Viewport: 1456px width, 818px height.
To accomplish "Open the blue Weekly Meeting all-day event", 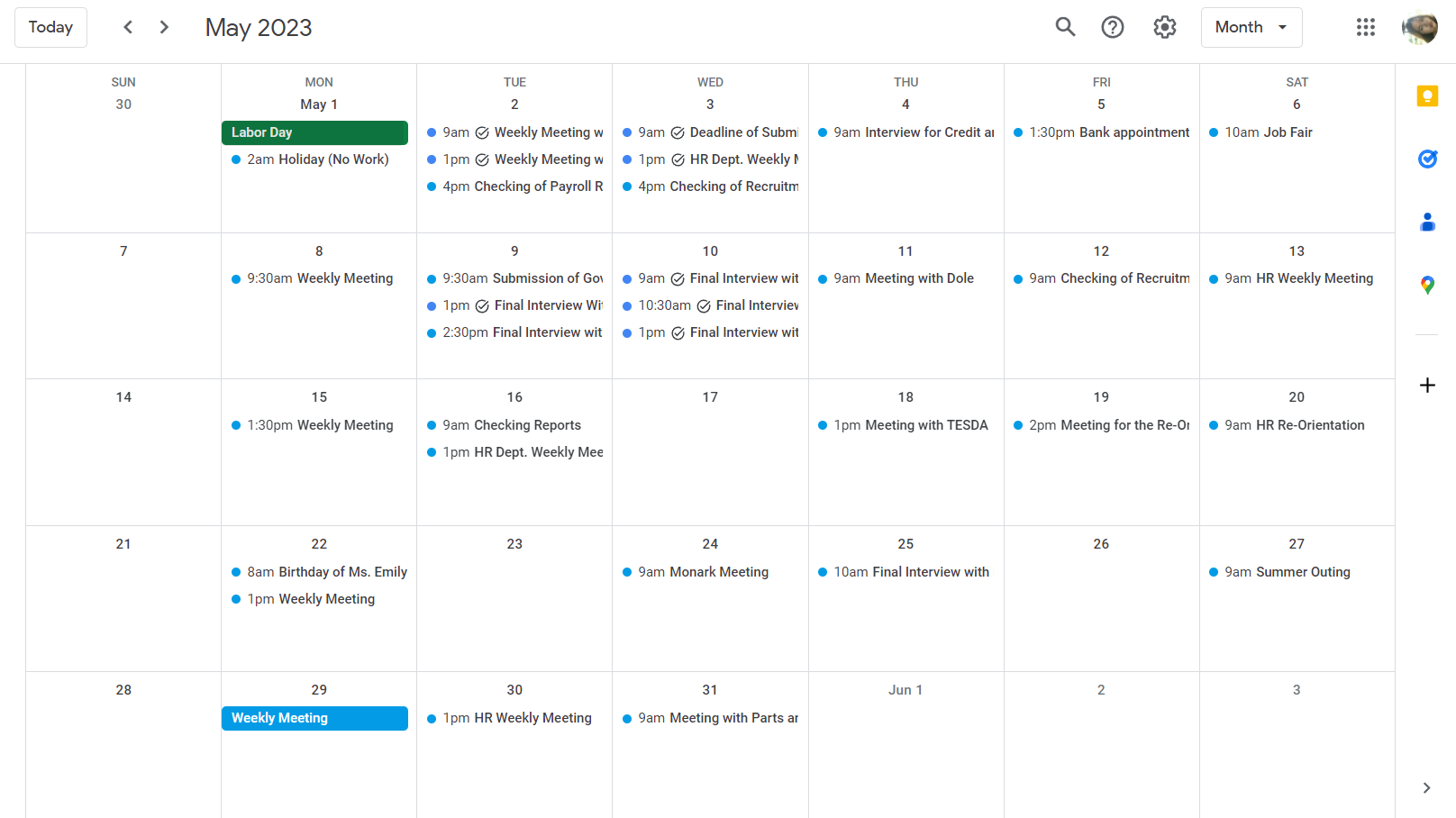I will [x=314, y=718].
